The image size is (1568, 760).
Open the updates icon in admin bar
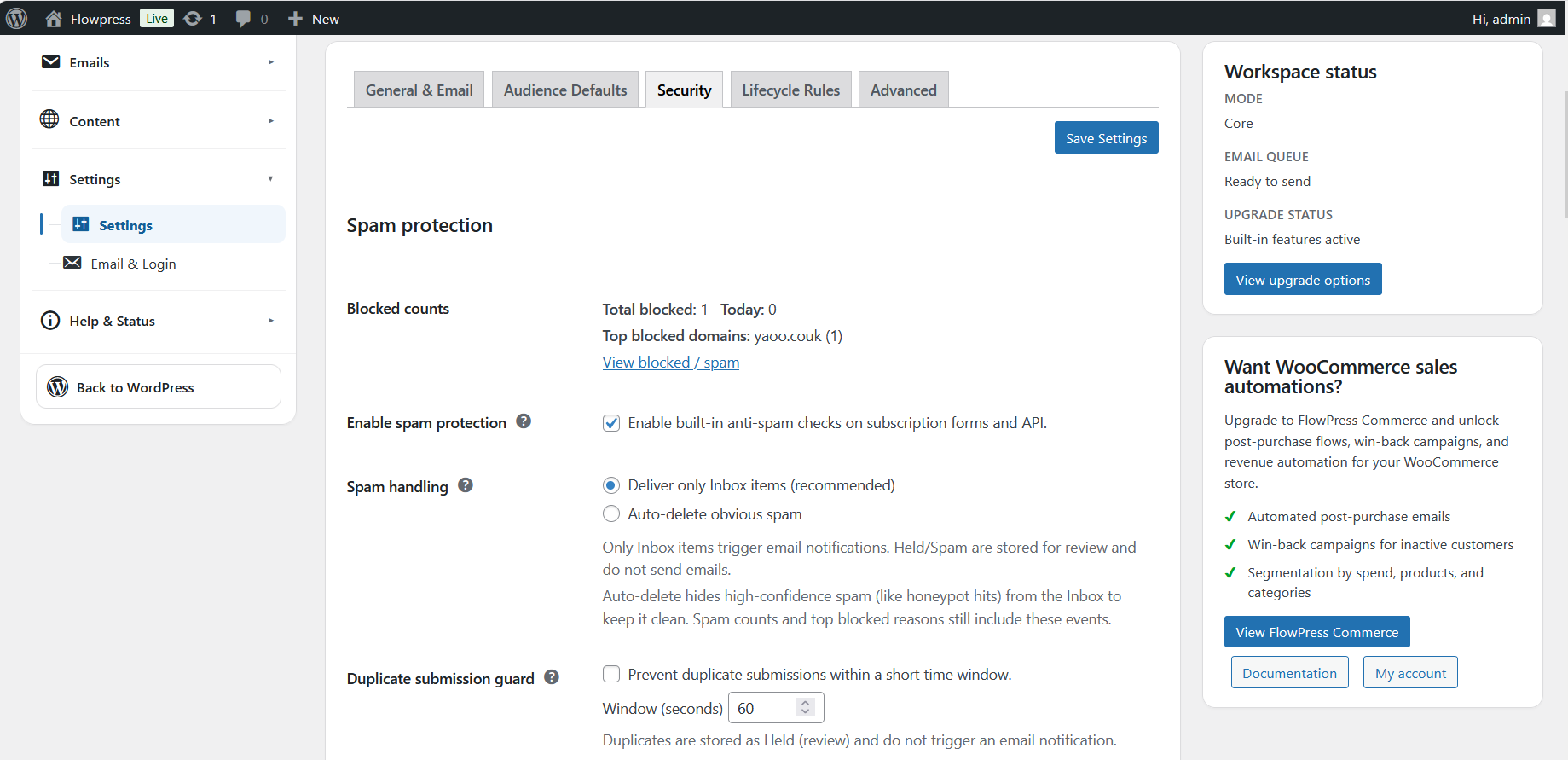[x=193, y=18]
